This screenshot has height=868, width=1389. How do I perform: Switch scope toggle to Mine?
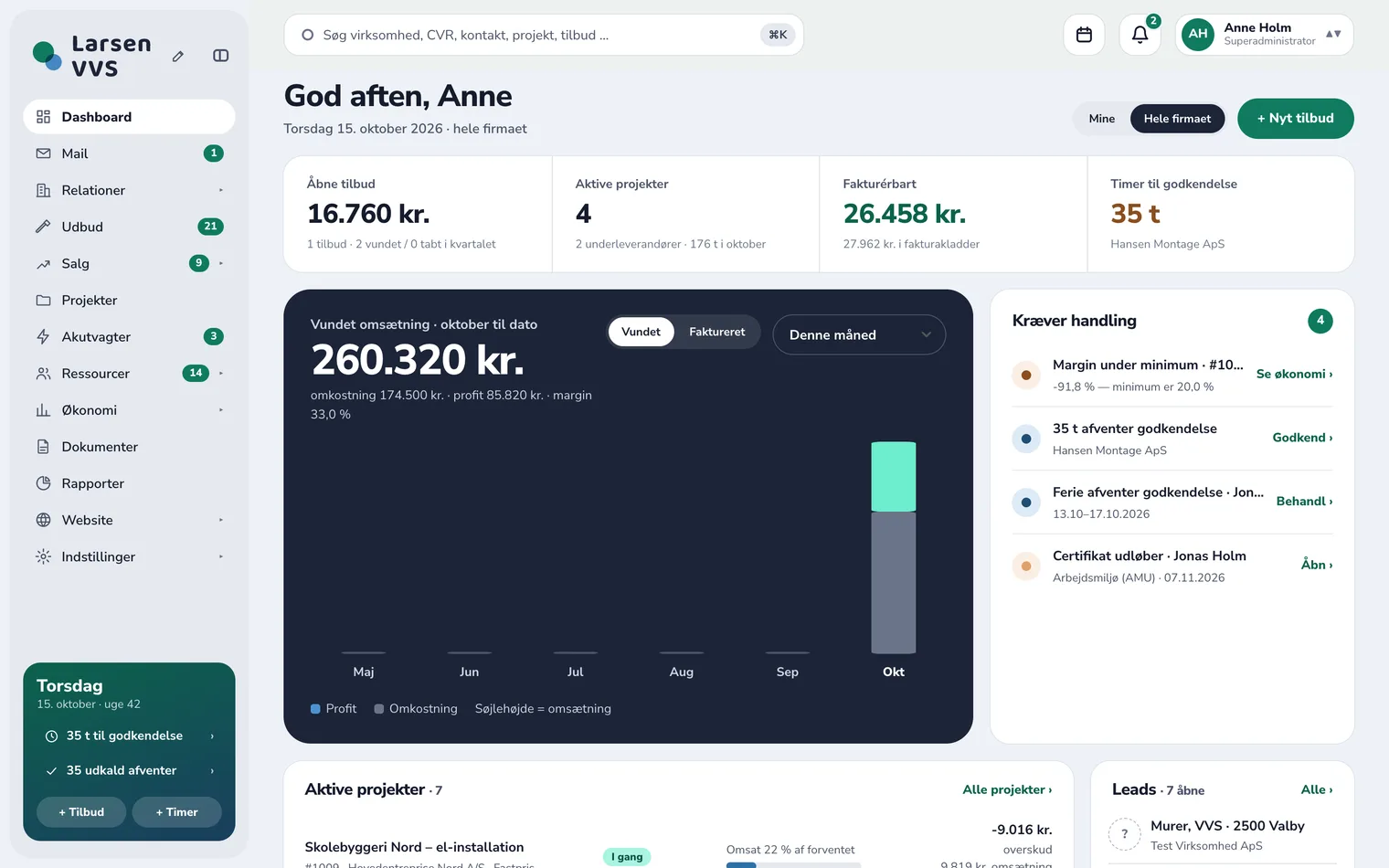(1102, 119)
